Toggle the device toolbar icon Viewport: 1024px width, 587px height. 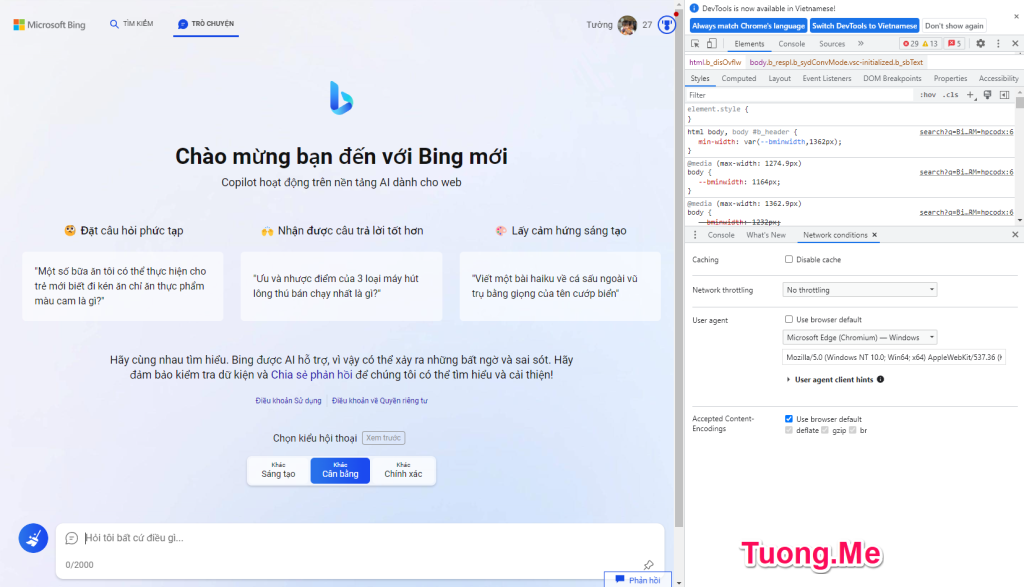[x=712, y=44]
